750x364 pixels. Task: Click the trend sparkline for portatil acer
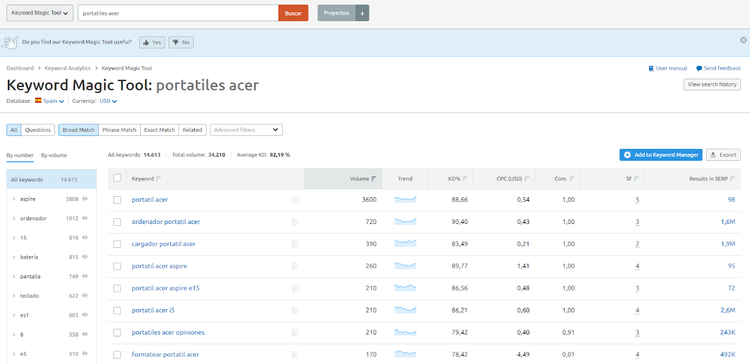[x=405, y=199]
